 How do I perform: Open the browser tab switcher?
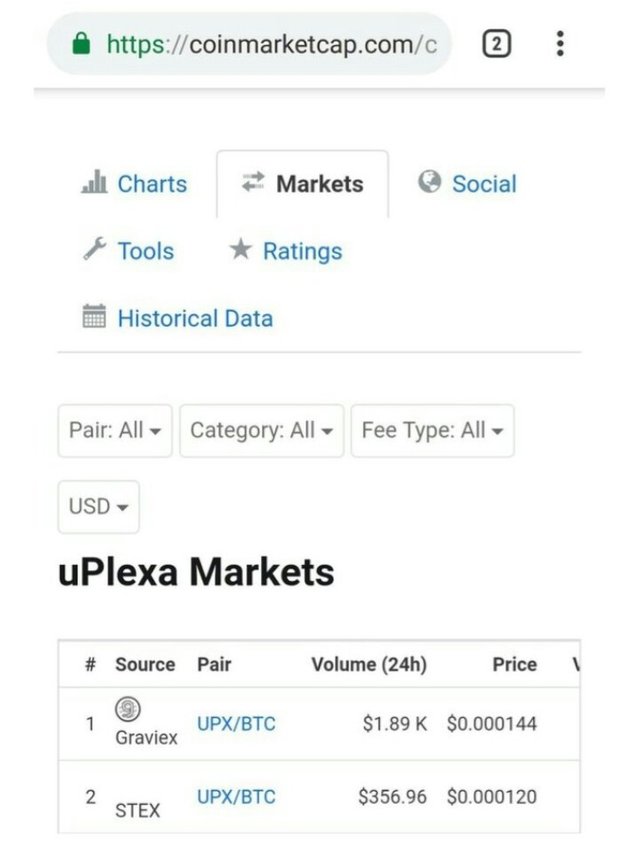click(x=496, y=43)
